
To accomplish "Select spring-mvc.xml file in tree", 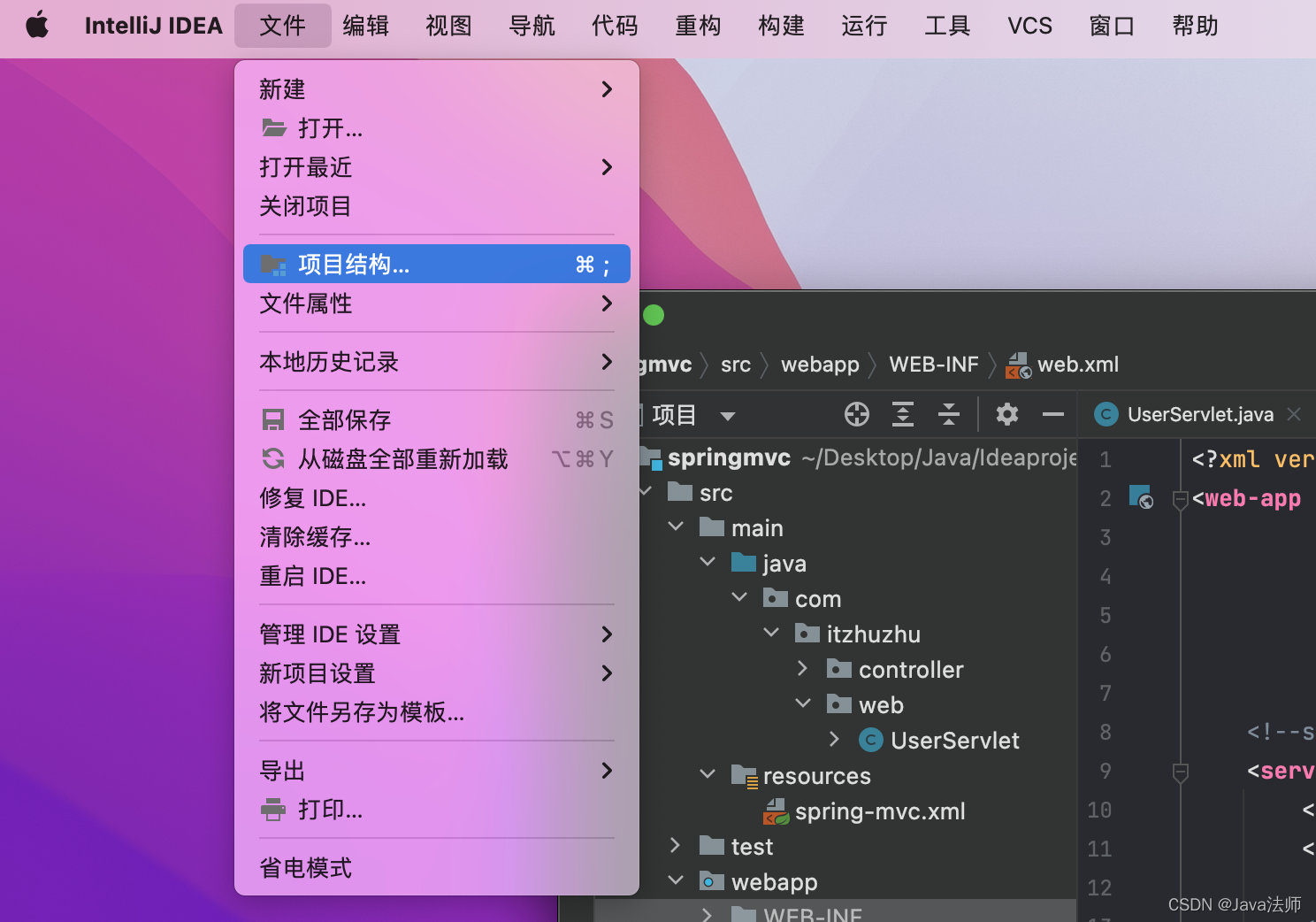I will (864, 811).
